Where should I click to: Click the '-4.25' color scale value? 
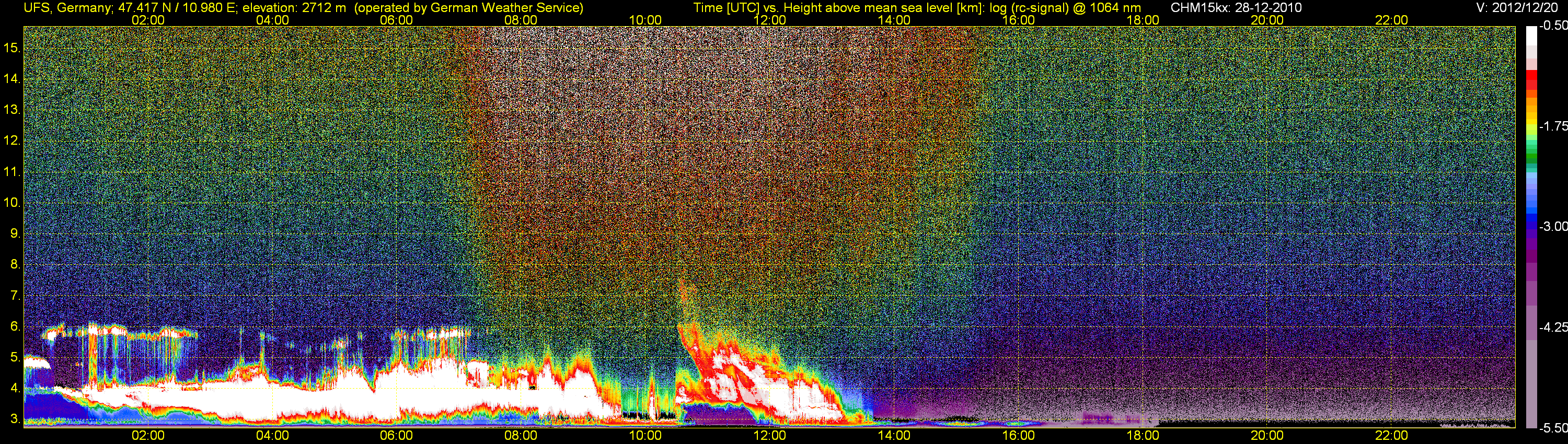coord(1553,327)
